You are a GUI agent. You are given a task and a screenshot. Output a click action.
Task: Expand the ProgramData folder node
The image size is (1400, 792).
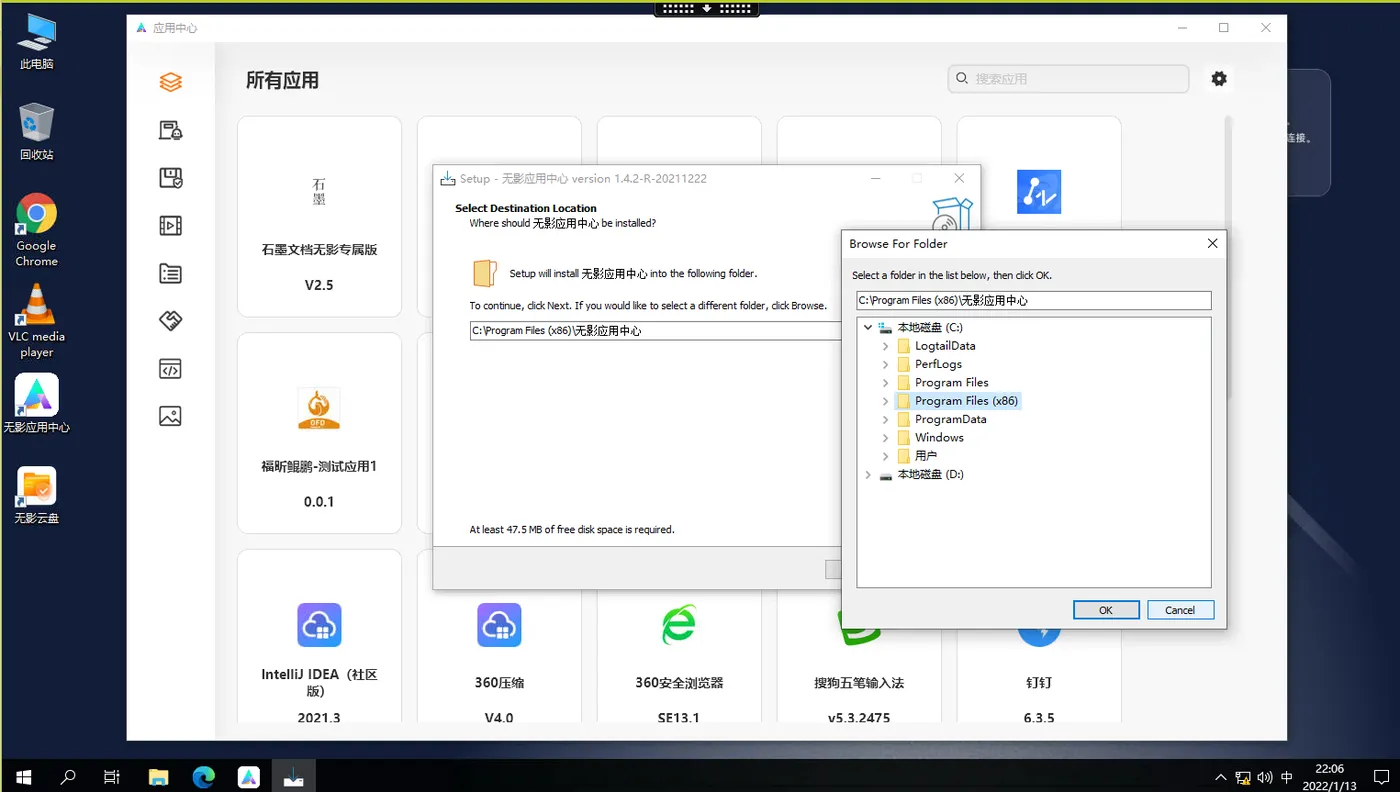886,419
